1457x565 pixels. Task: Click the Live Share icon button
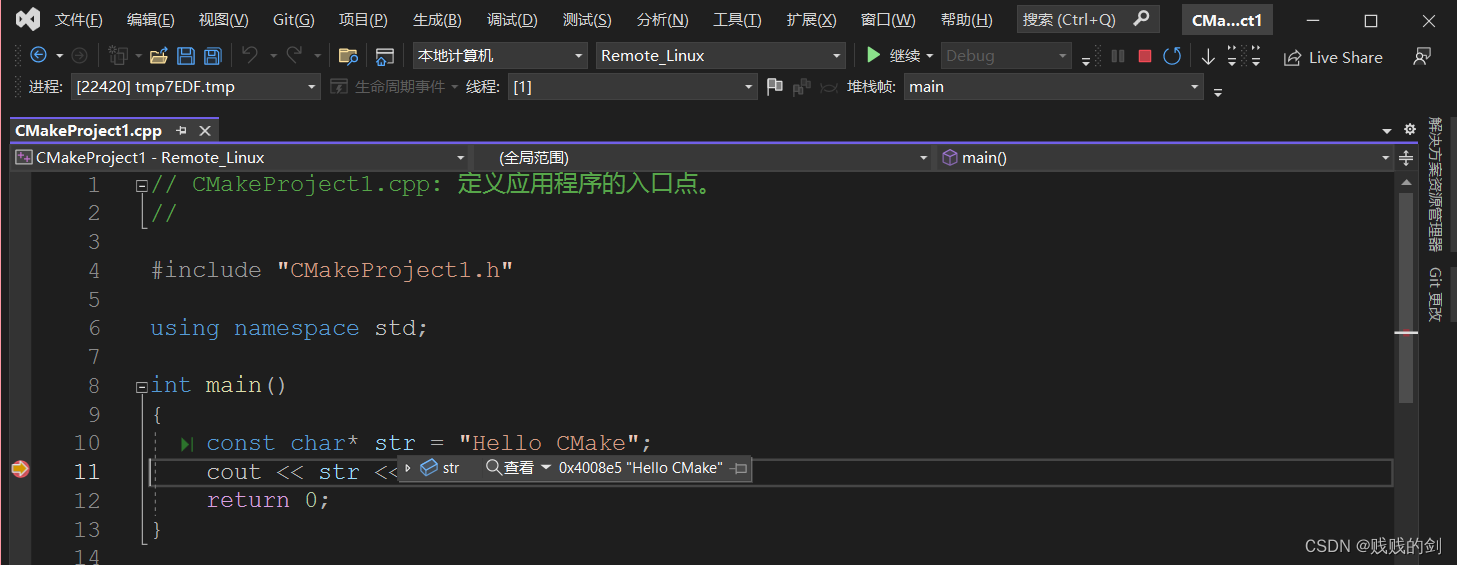(x=1293, y=57)
